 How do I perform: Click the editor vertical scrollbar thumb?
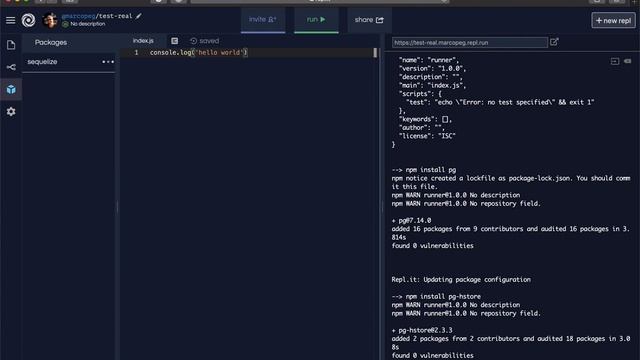click(375, 53)
